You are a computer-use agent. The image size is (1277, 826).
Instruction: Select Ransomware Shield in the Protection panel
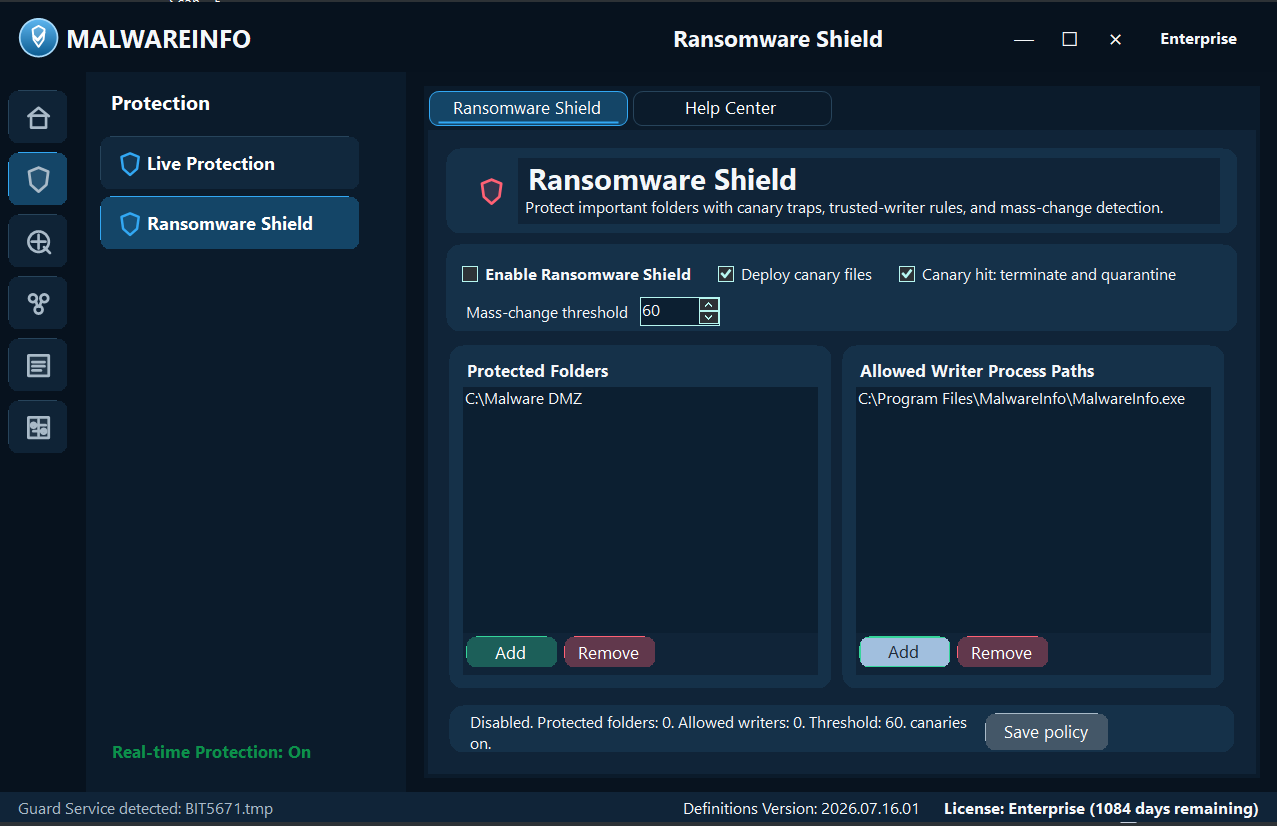(x=229, y=223)
